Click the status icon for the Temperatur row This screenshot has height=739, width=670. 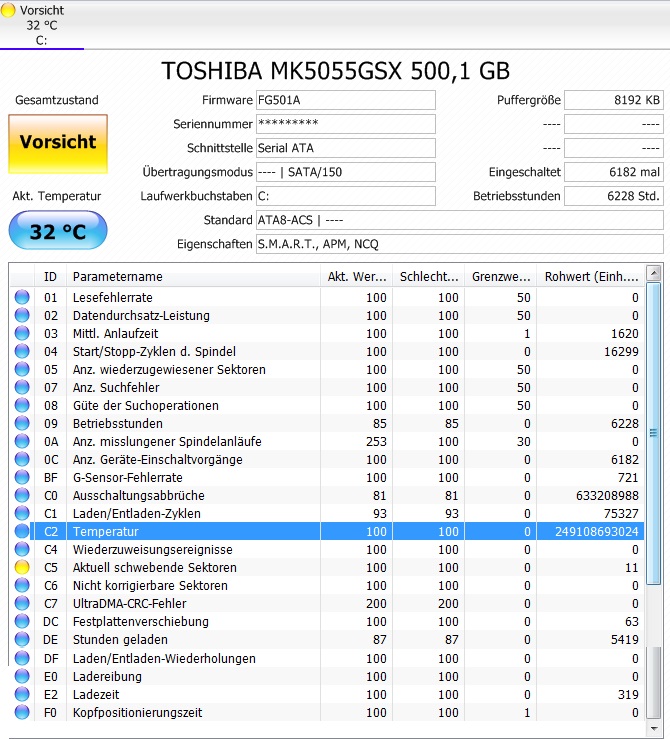coord(22,531)
